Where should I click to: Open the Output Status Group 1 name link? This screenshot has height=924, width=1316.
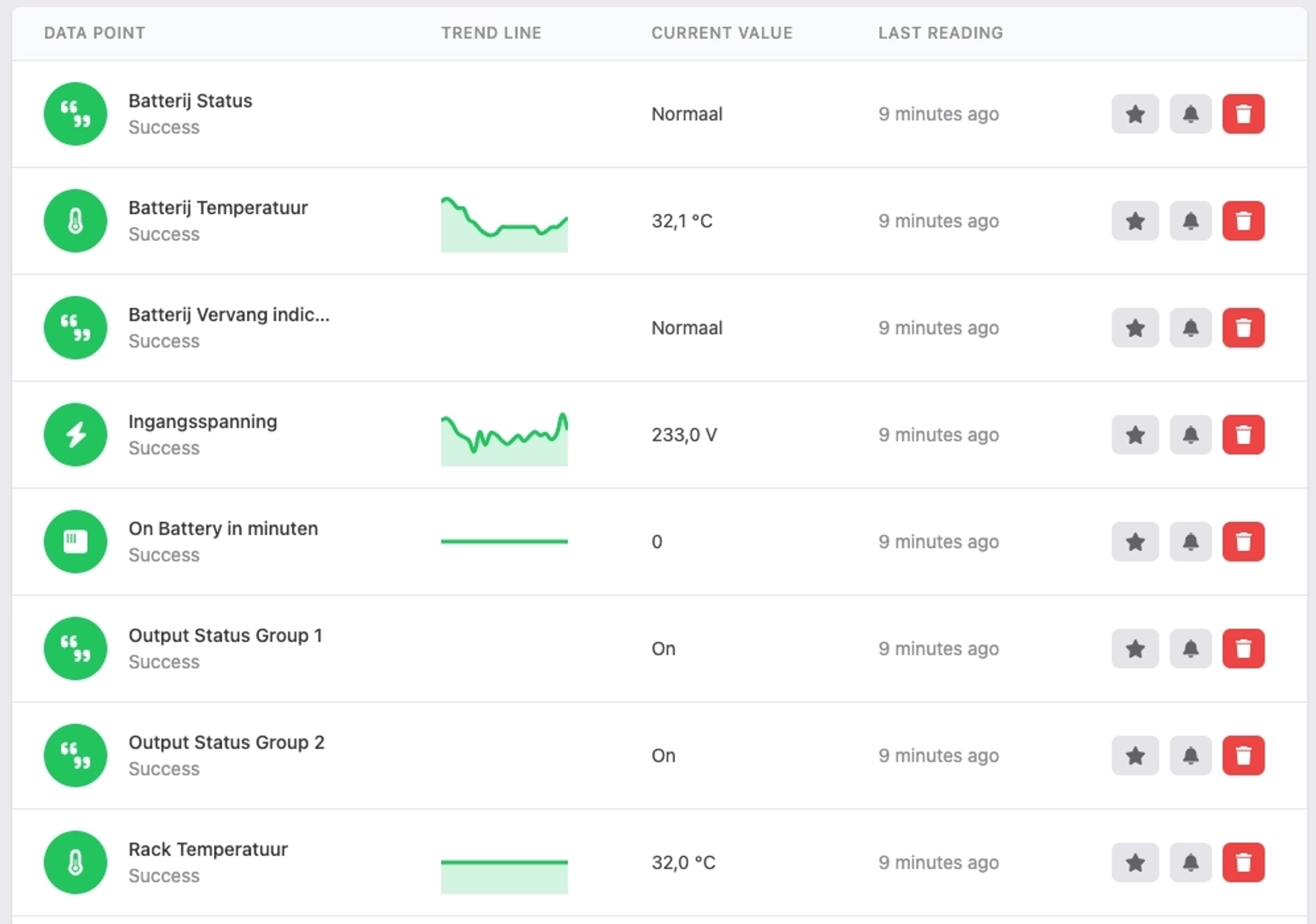[225, 636]
